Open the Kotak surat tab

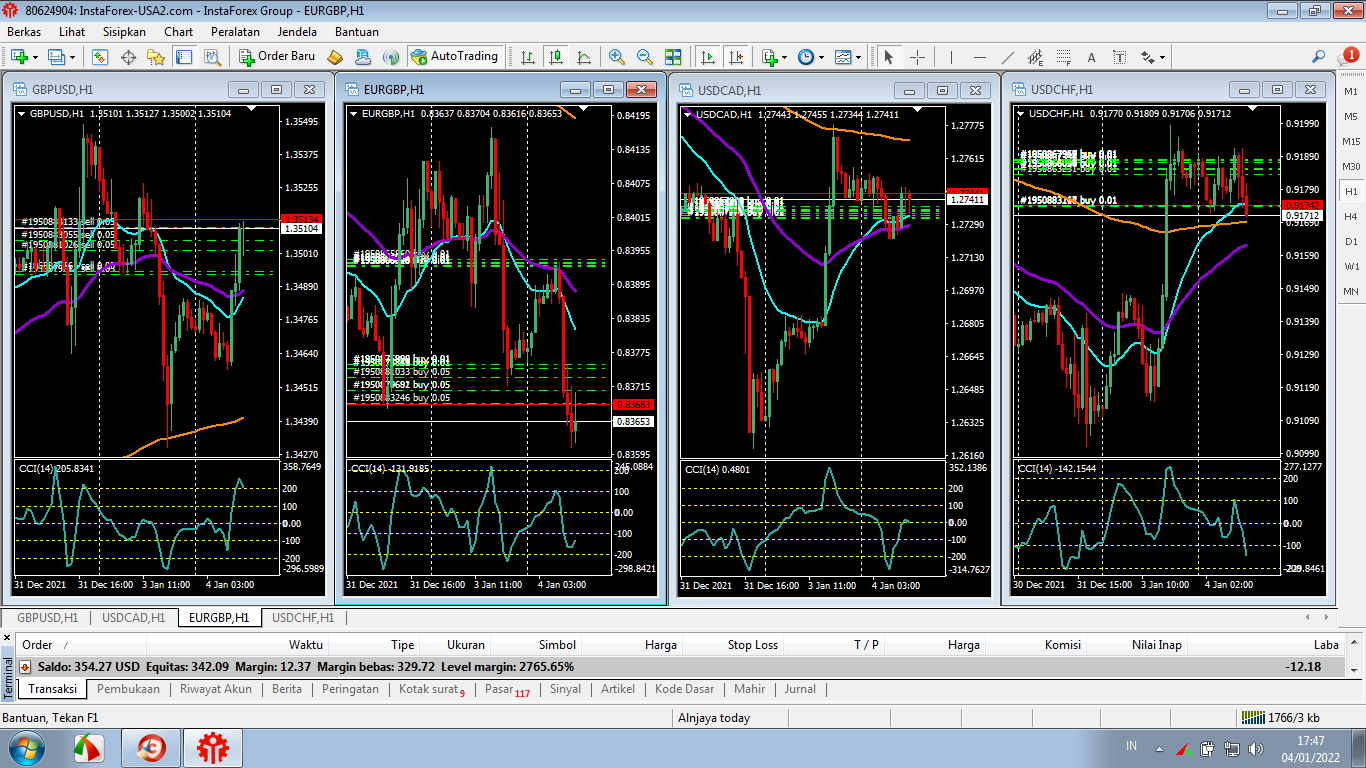pos(432,689)
